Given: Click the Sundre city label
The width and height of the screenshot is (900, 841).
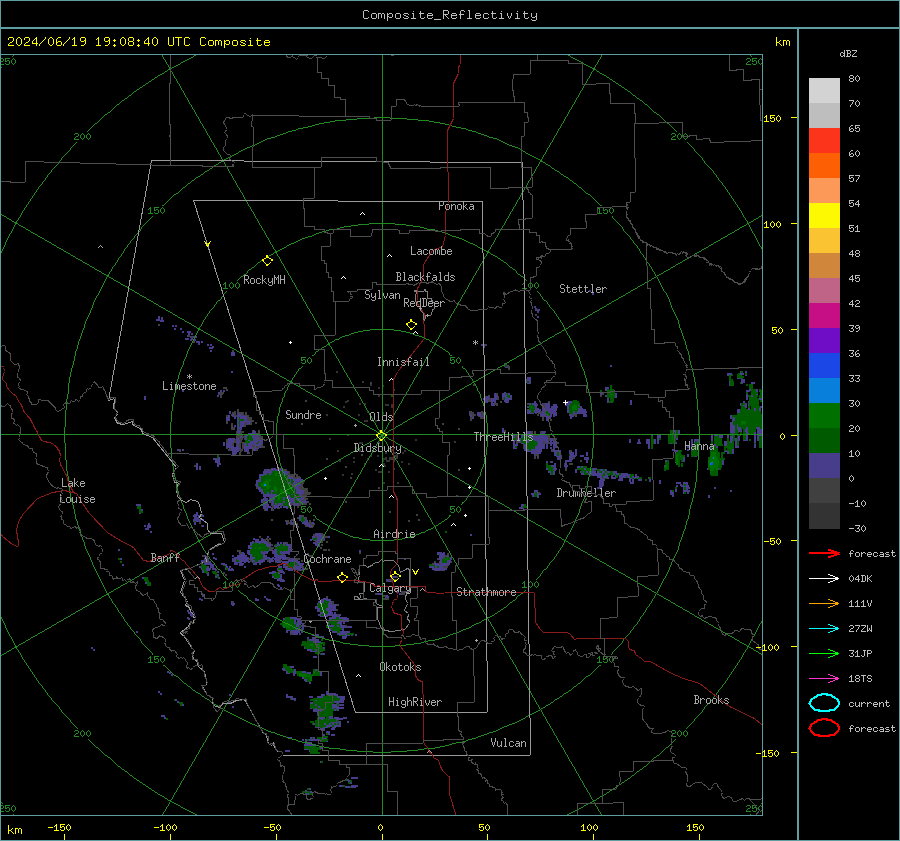Looking at the screenshot, I should [303, 414].
